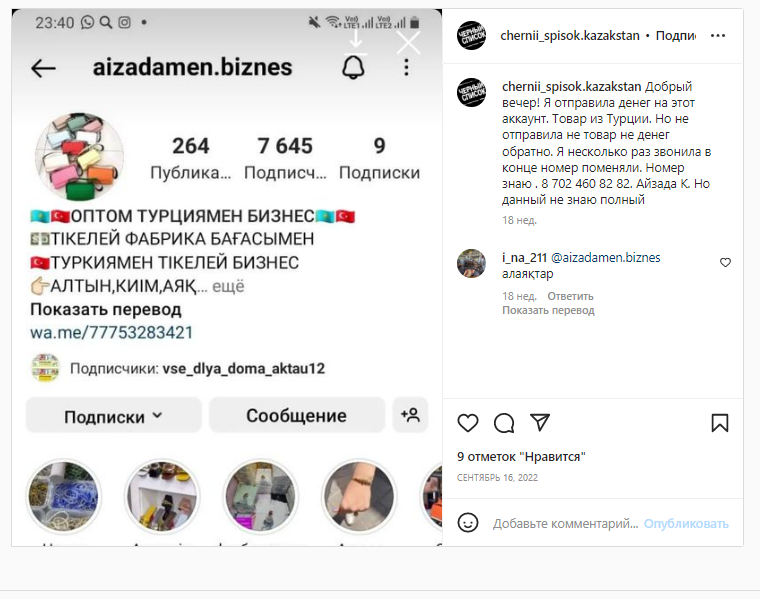Click Показать перевод under the comment
Viewport: 760px width, 599px height.
click(548, 310)
